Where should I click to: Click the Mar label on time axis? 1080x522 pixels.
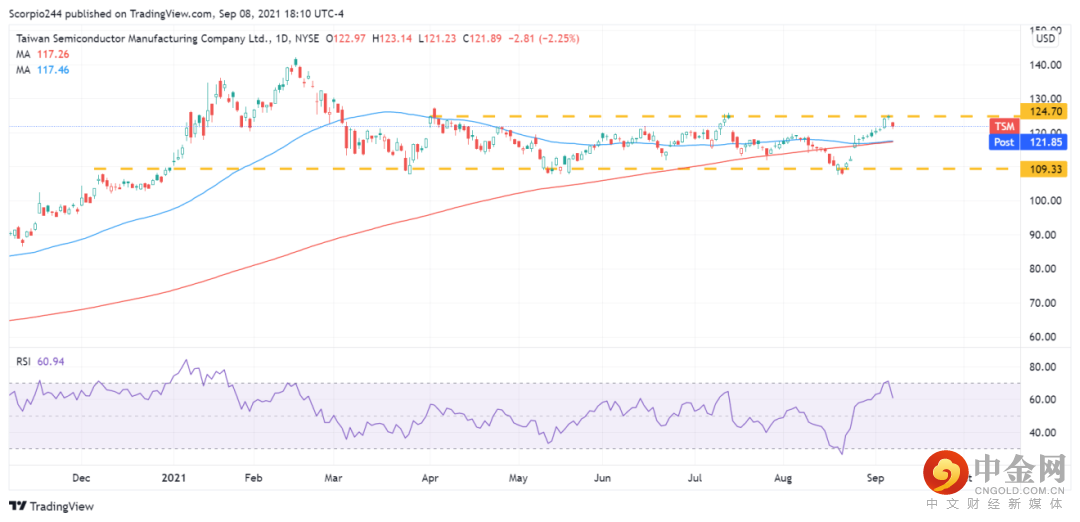pyautogui.click(x=333, y=477)
